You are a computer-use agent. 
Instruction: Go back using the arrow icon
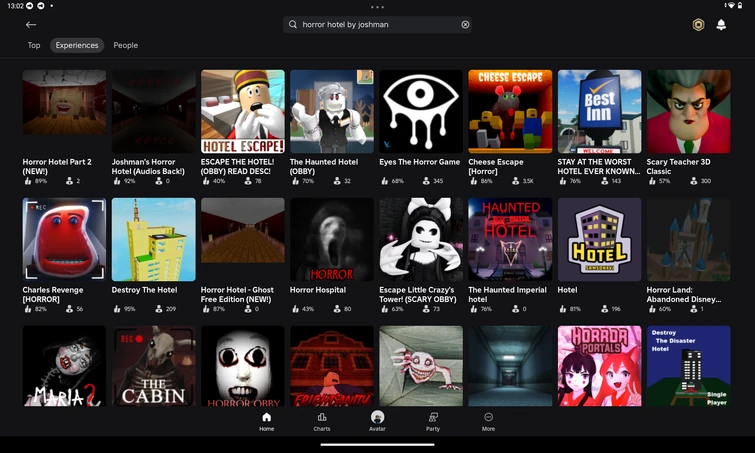31,25
